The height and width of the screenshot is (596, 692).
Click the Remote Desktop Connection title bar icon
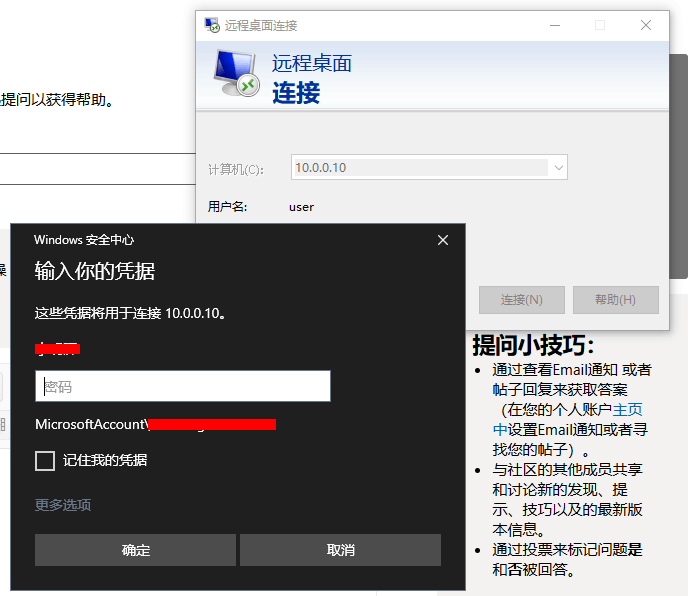[212, 25]
